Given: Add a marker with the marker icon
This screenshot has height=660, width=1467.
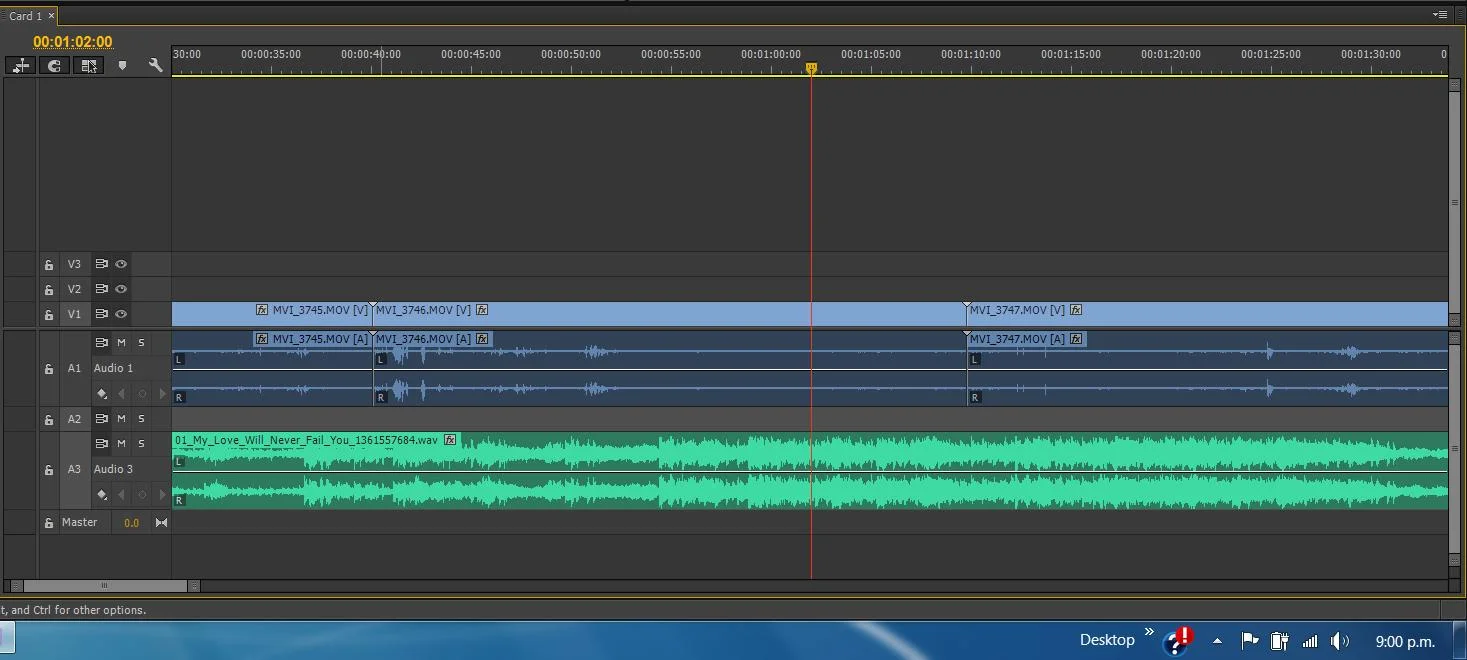Looking at the screenshot, I should (x=122, y=65).
